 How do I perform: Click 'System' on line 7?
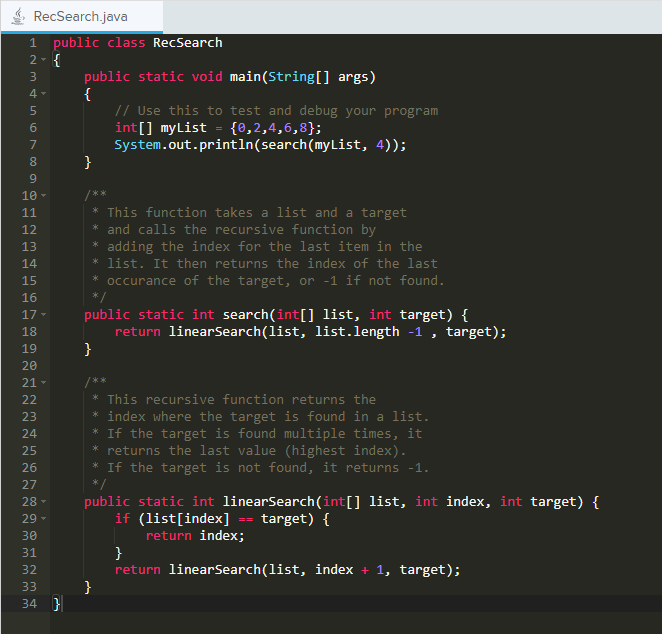138,145
